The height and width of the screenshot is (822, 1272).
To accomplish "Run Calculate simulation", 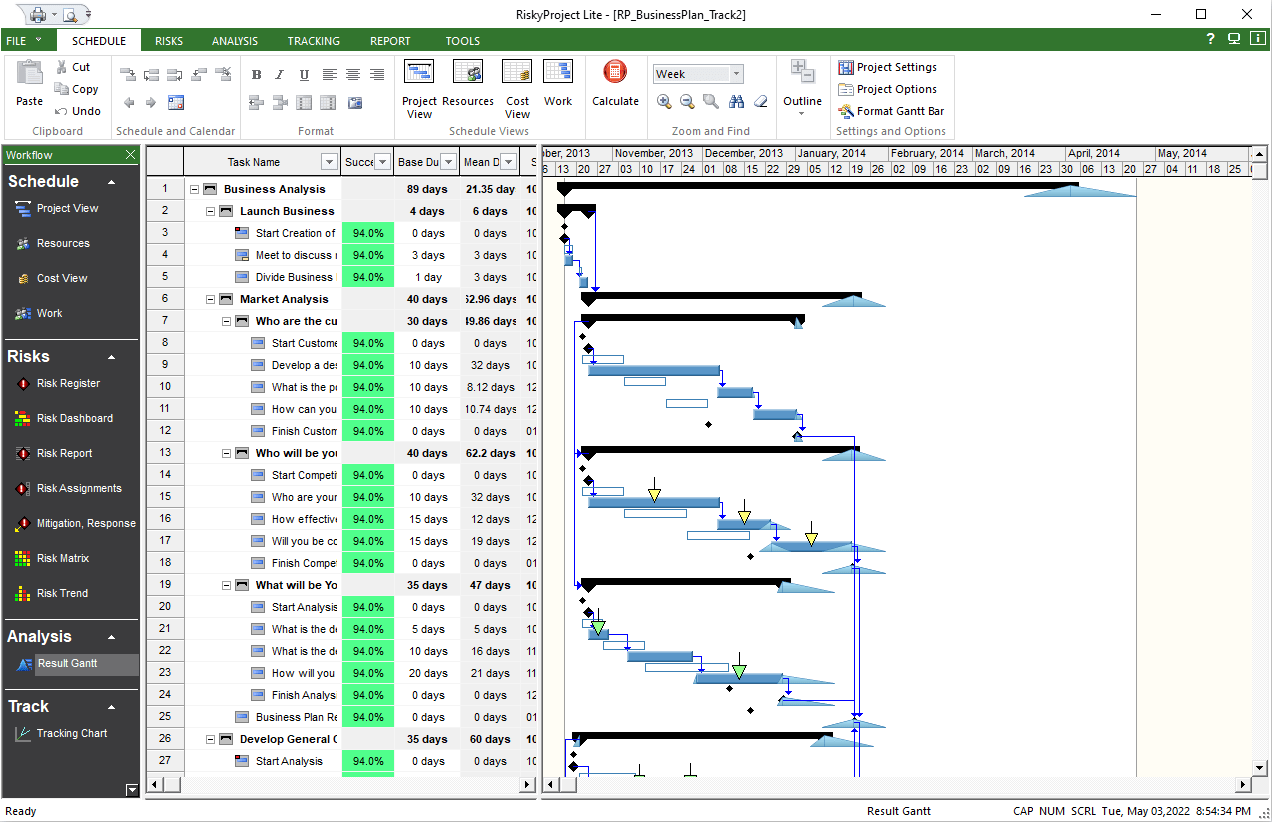I will click(x=615, y=84).
